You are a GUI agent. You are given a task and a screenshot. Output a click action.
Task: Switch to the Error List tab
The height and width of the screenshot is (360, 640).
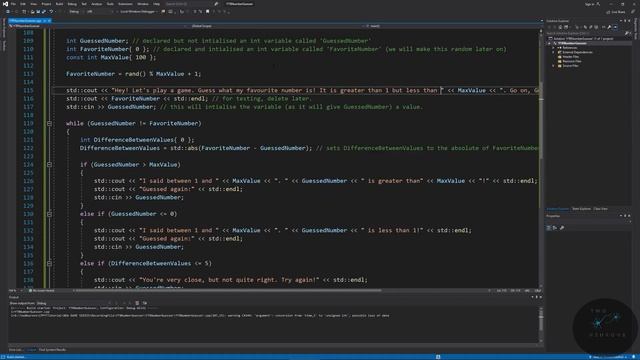point(15,350)
